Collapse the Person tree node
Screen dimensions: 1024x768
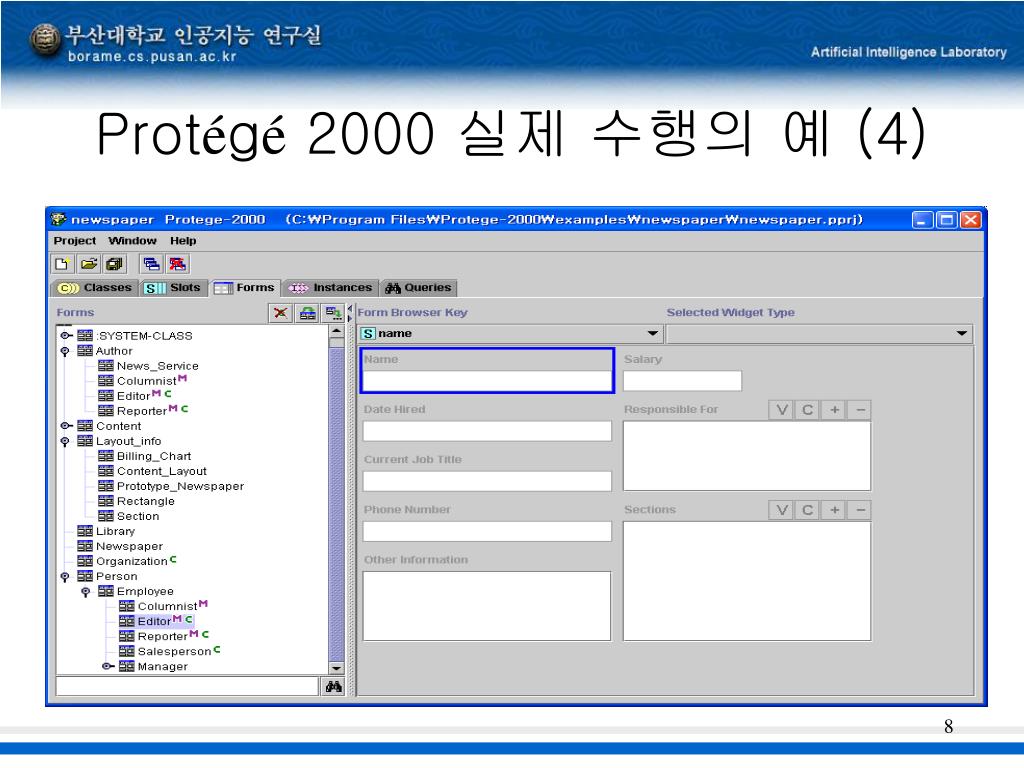click(x=65, y=577)
